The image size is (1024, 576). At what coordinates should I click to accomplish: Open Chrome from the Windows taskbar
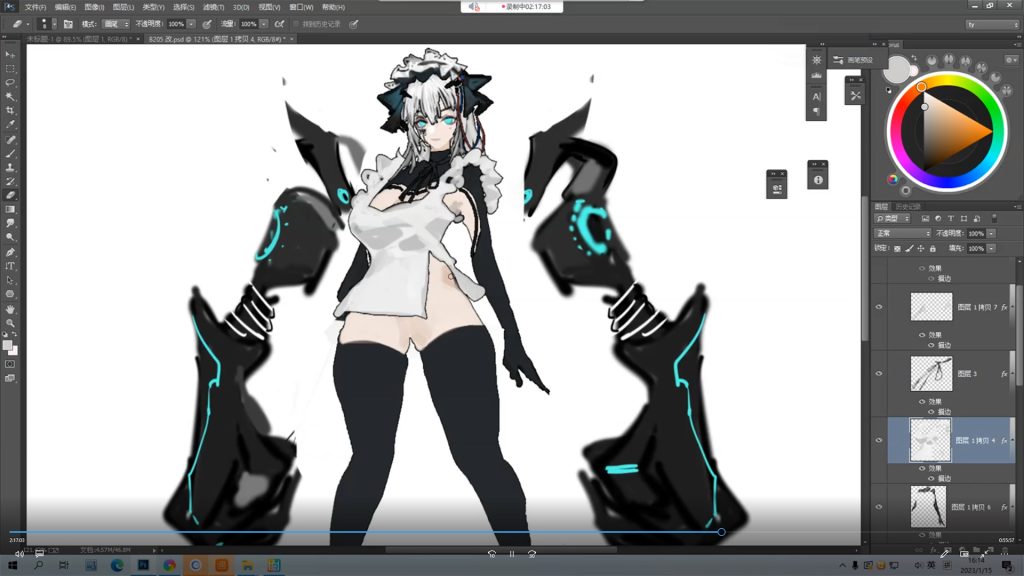coord(169,565)
